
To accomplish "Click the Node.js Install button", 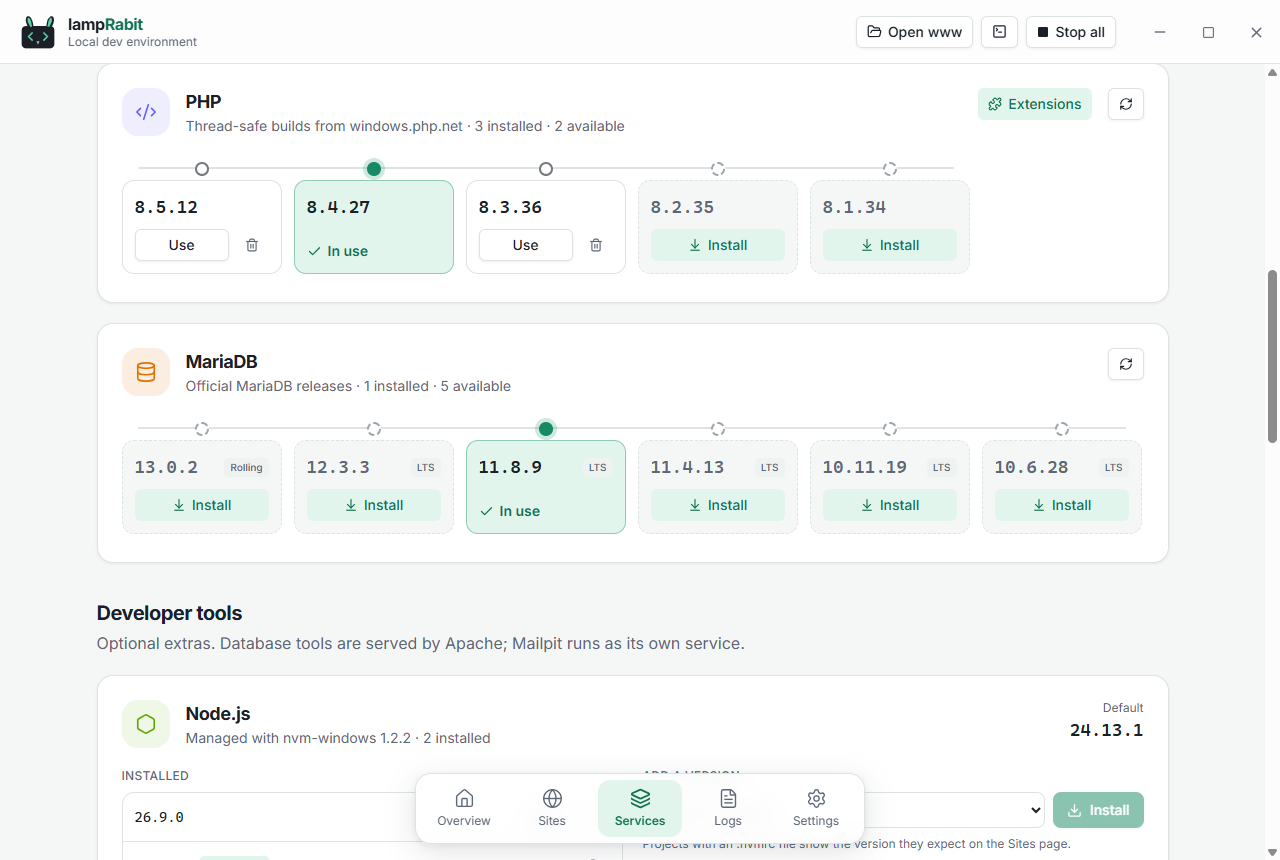I will point(1098,810).
